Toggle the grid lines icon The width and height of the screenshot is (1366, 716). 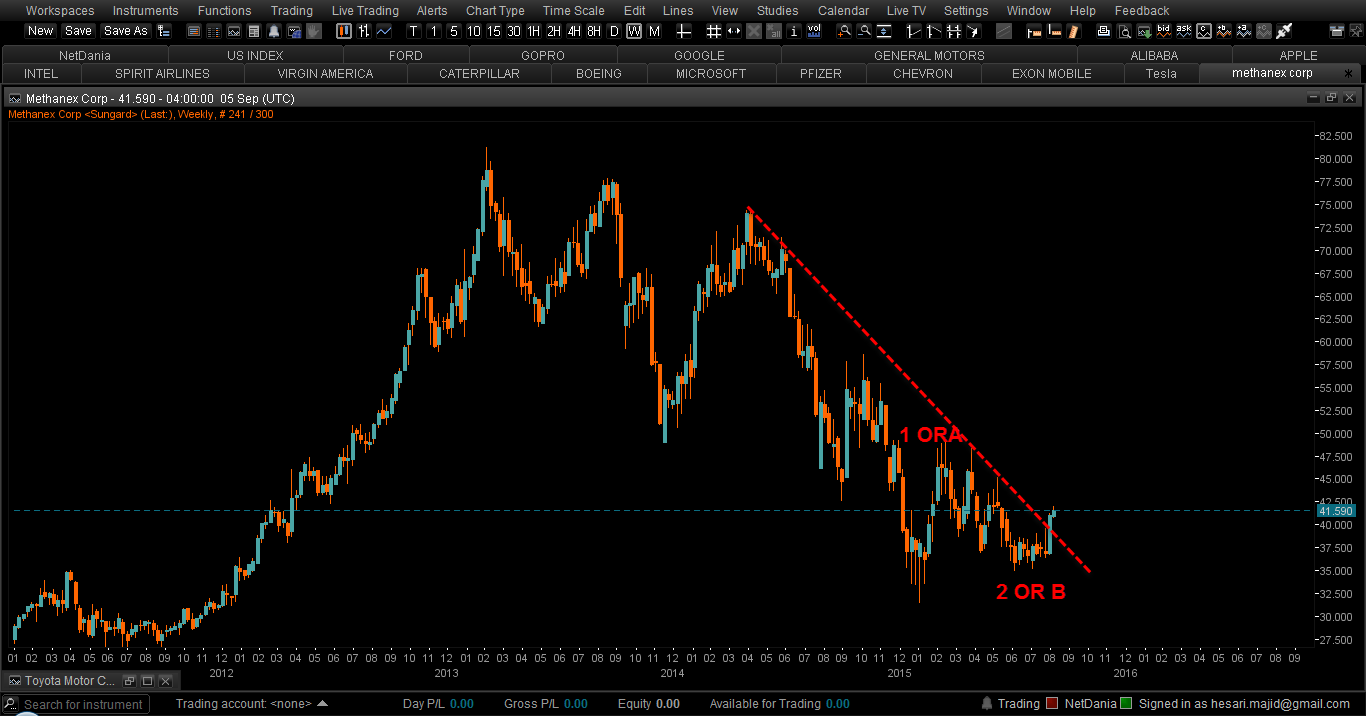714,31
